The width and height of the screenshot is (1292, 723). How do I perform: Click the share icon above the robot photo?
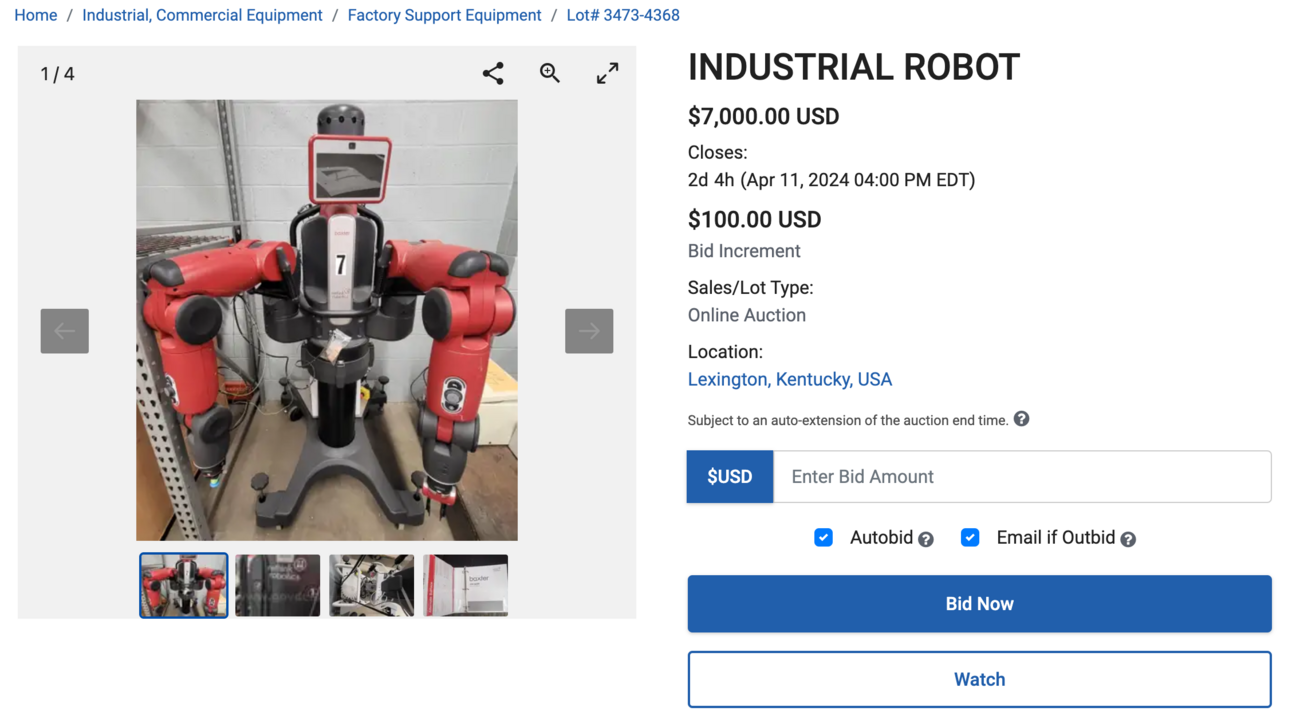492,72
